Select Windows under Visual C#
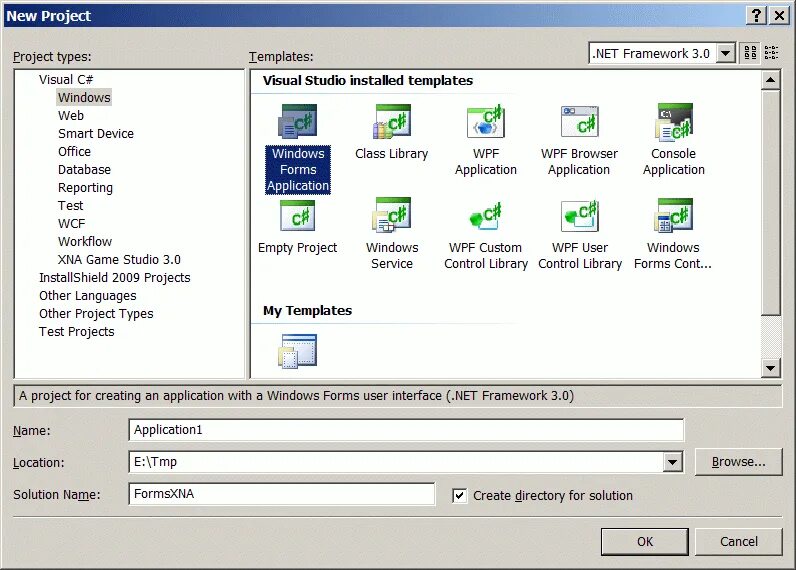Screen dimensions: 796x570 pos(84,97)
